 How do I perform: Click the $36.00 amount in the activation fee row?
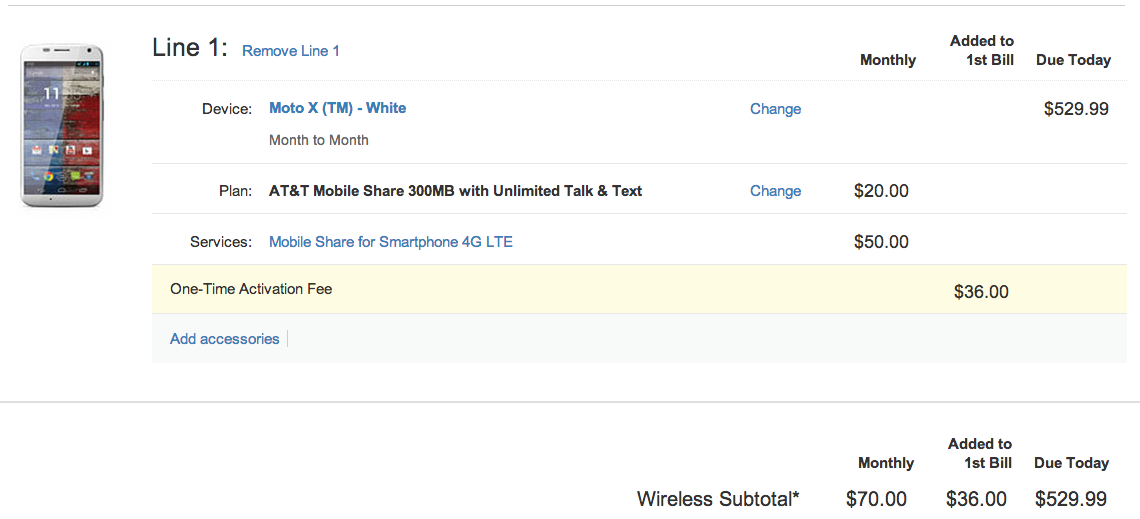click(981, 292)
